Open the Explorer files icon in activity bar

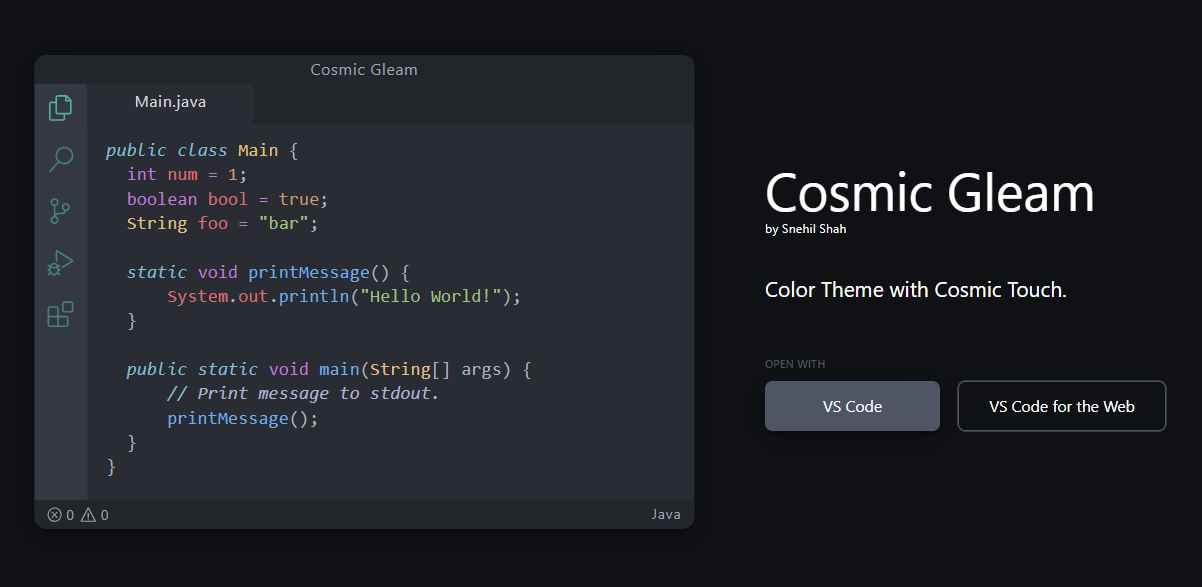point(61,107)
